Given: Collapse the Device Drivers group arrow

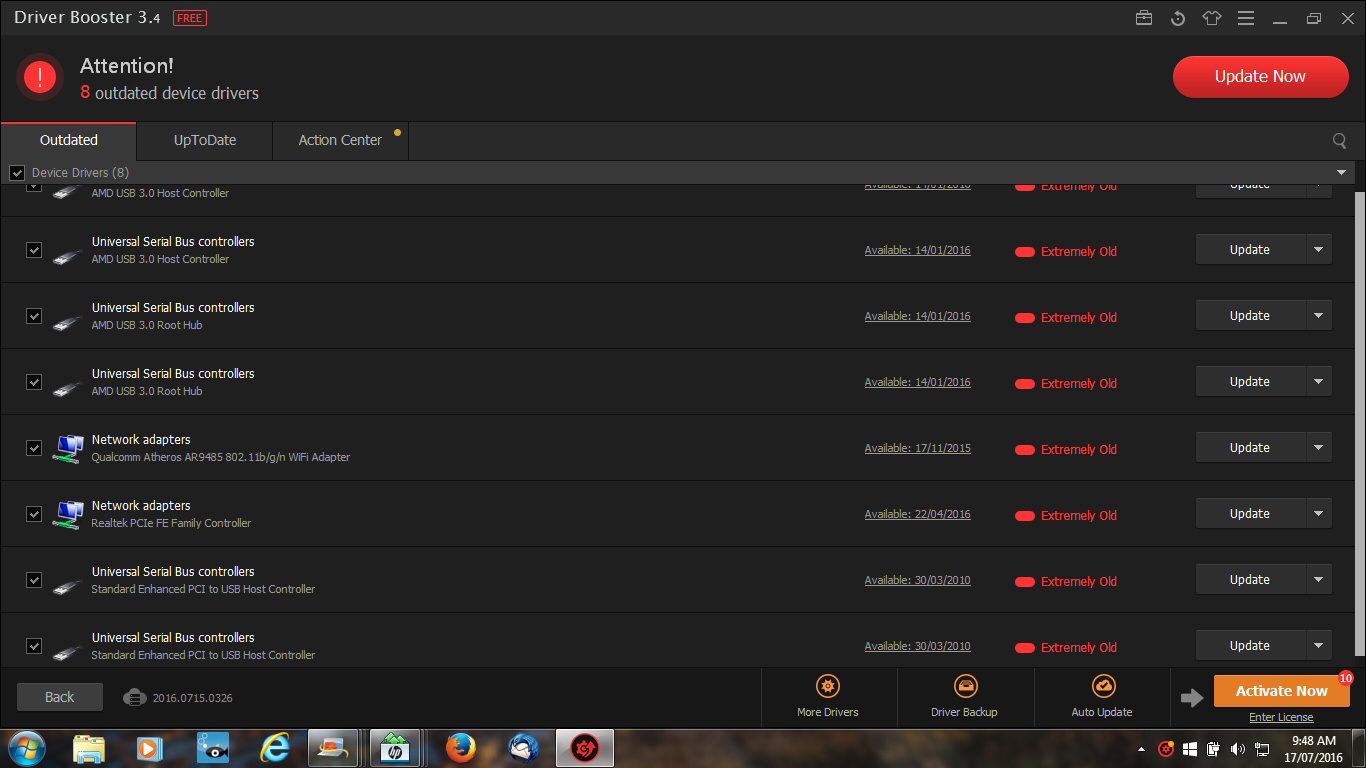Looking at the screenshot, I should [x=1341, y=173].
